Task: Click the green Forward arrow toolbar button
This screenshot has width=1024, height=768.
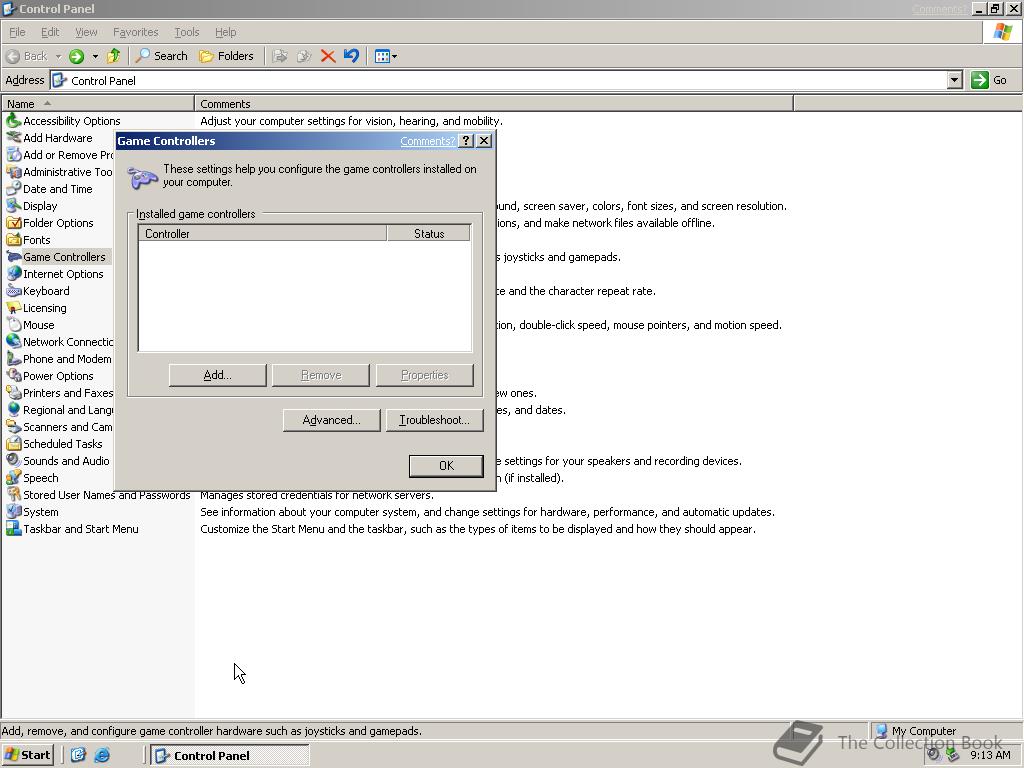Action: coord(76,56)
